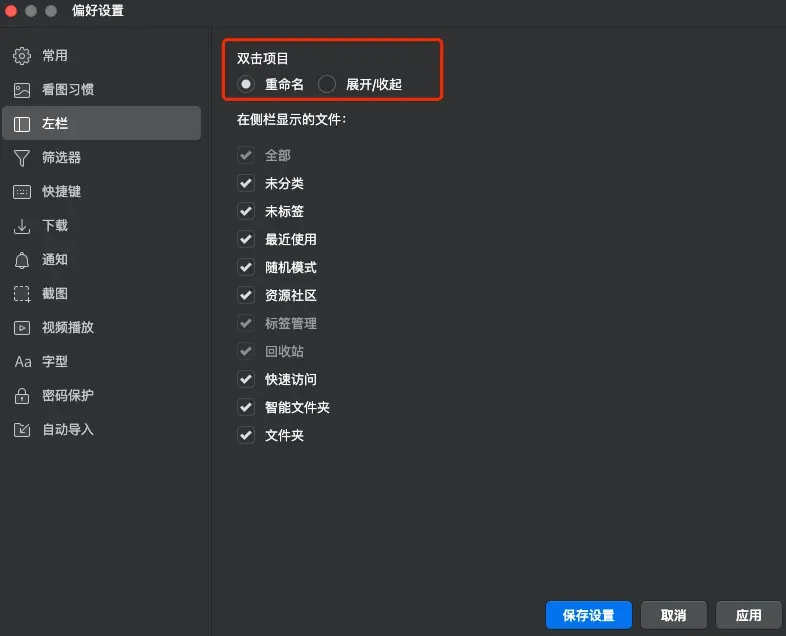Select the 展开/收起 radio option
786x636 pixels.
click(327, 84)
